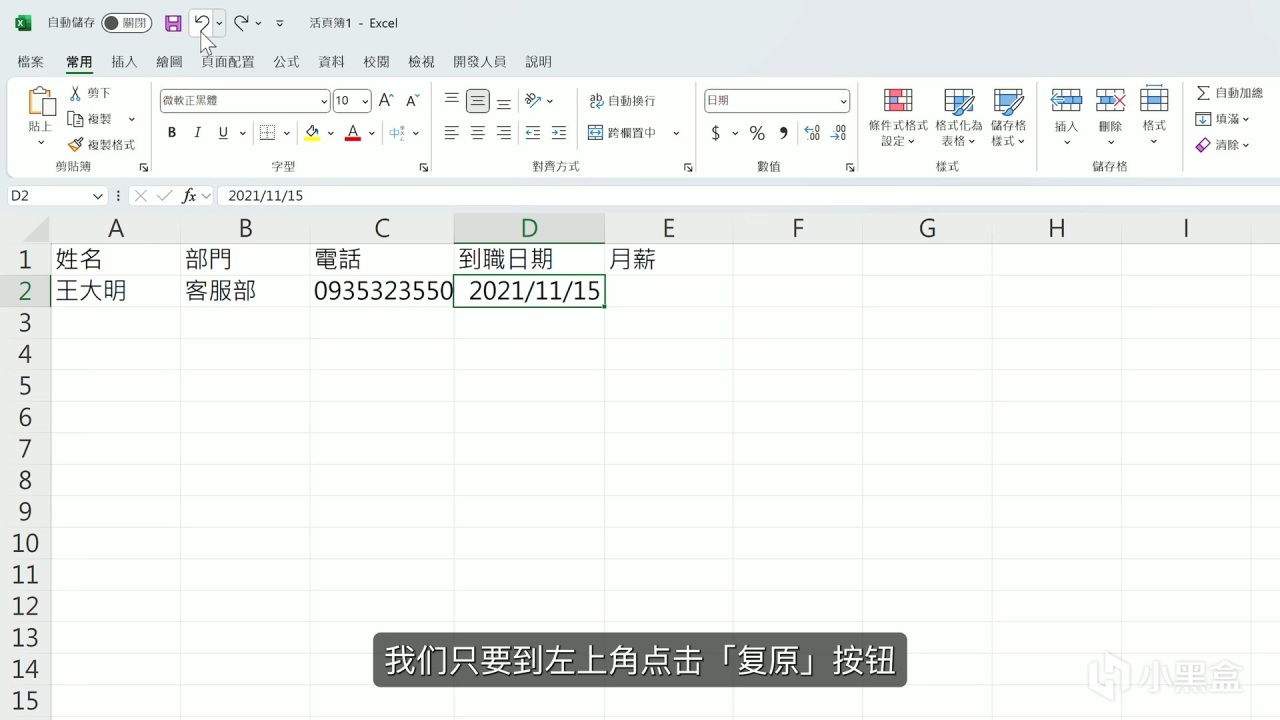Toggle Bold formatting
Viewport: 1280px width, 720px height.
click(172, 133)
